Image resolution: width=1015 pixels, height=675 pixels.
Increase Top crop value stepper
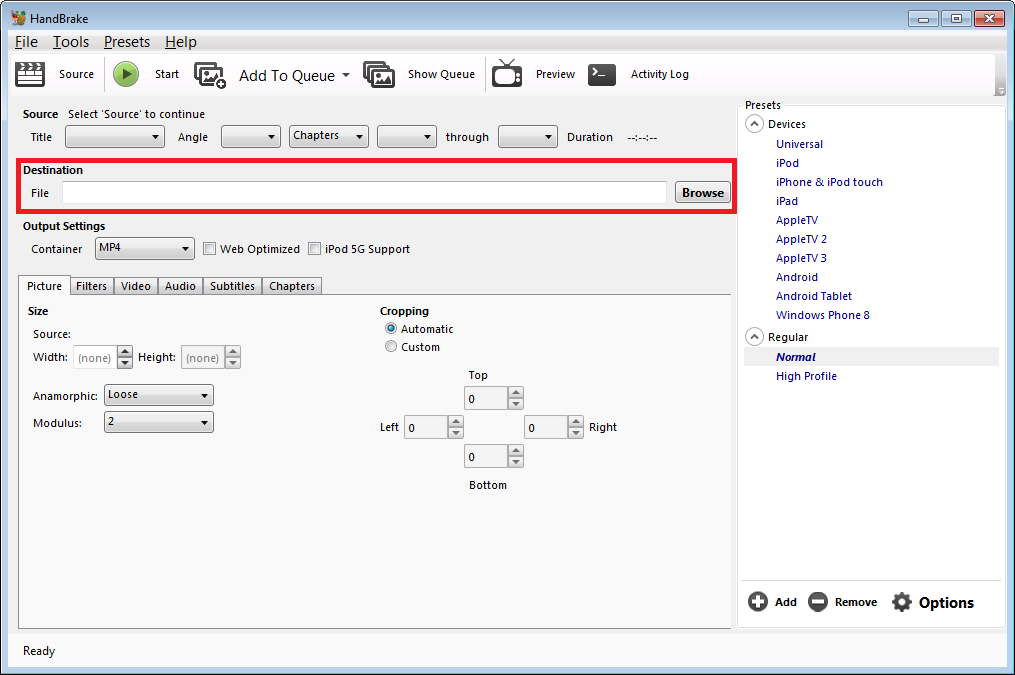point(515,392)
